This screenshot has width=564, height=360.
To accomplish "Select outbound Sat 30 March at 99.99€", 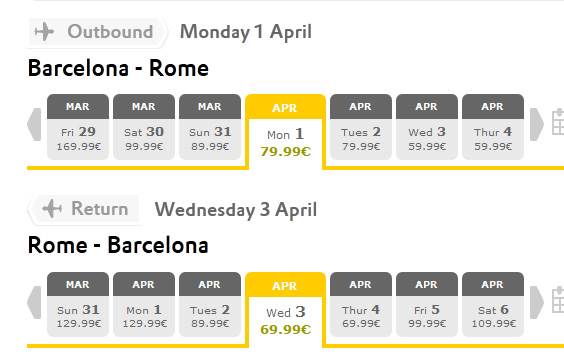I will [144, 127].
